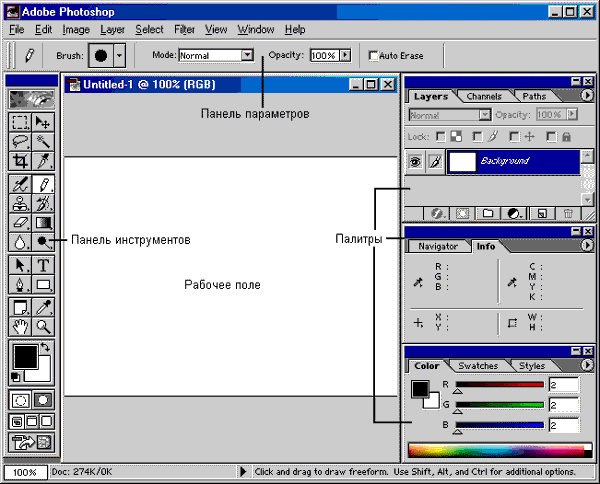
Task: Swap foreground and background colors
Action: click(45, 348)
